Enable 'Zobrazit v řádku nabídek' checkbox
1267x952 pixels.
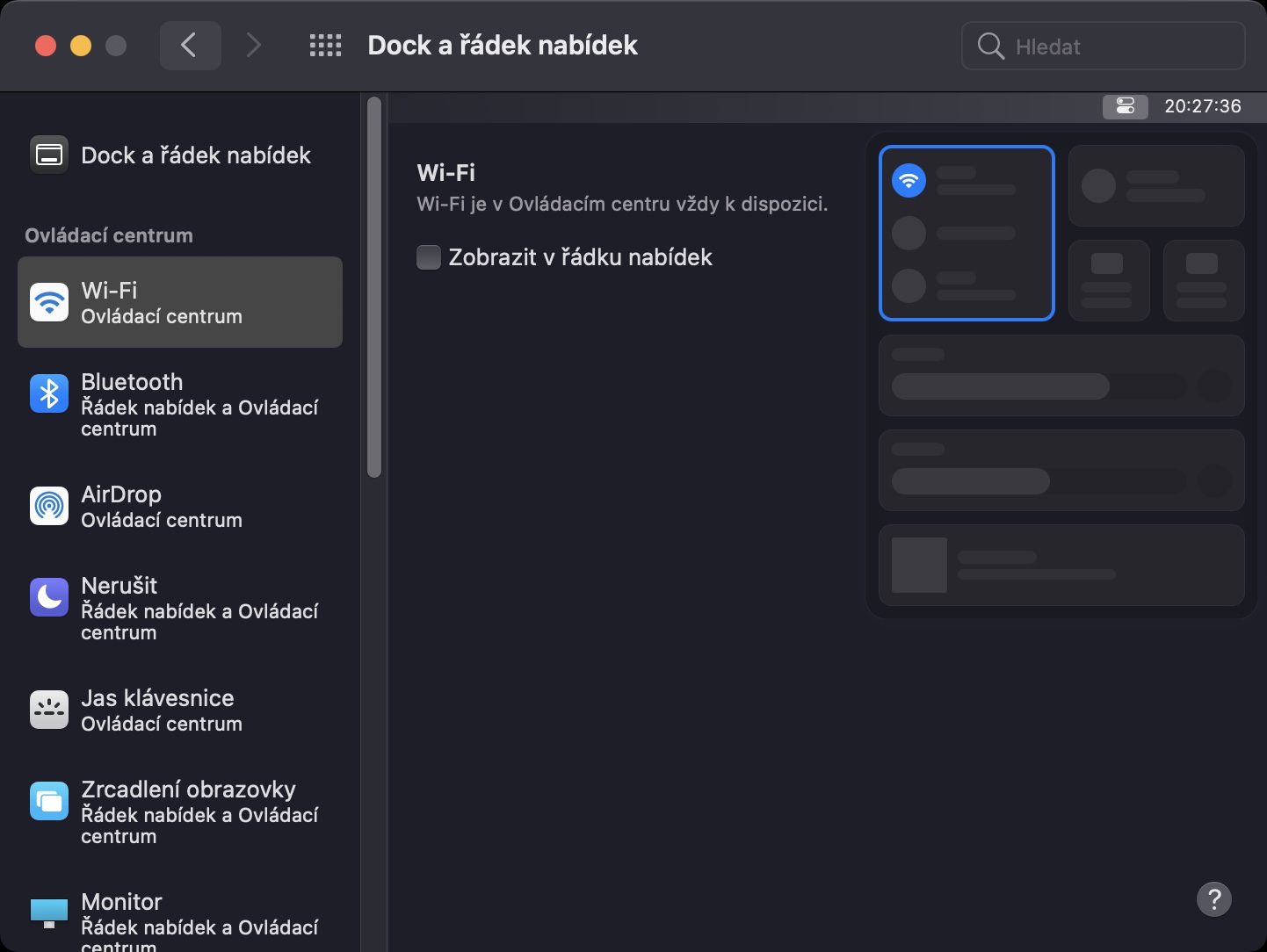429,257
